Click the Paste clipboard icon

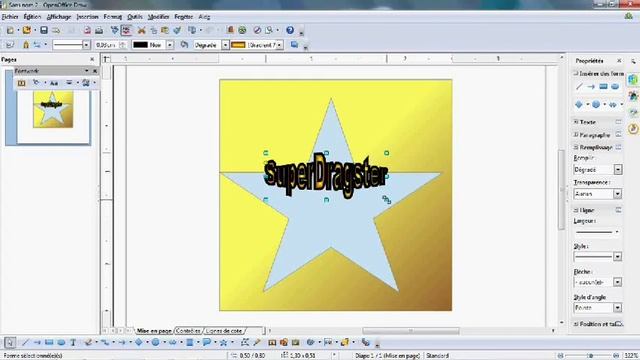pyautogui.click(x=165, y=30)
